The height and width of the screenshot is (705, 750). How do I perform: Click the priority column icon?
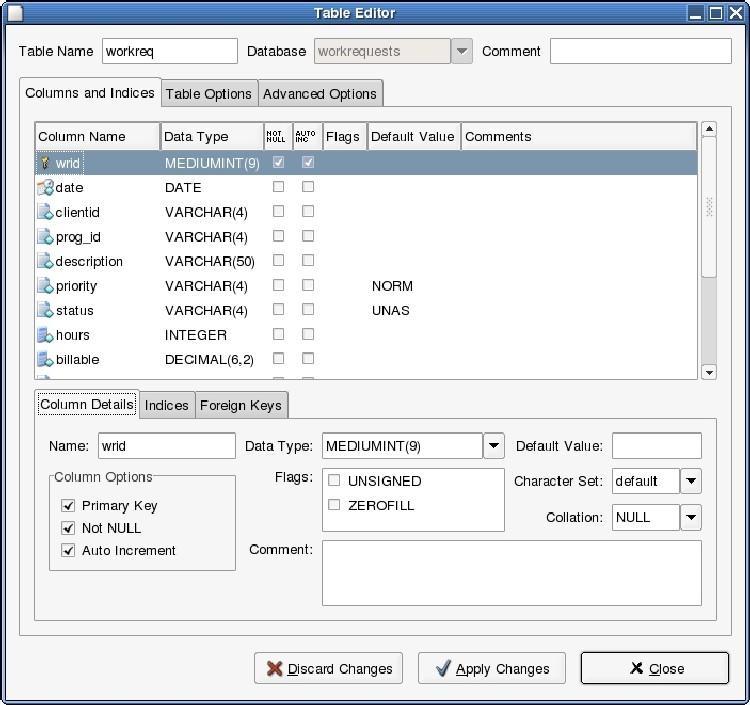(45, 286)
